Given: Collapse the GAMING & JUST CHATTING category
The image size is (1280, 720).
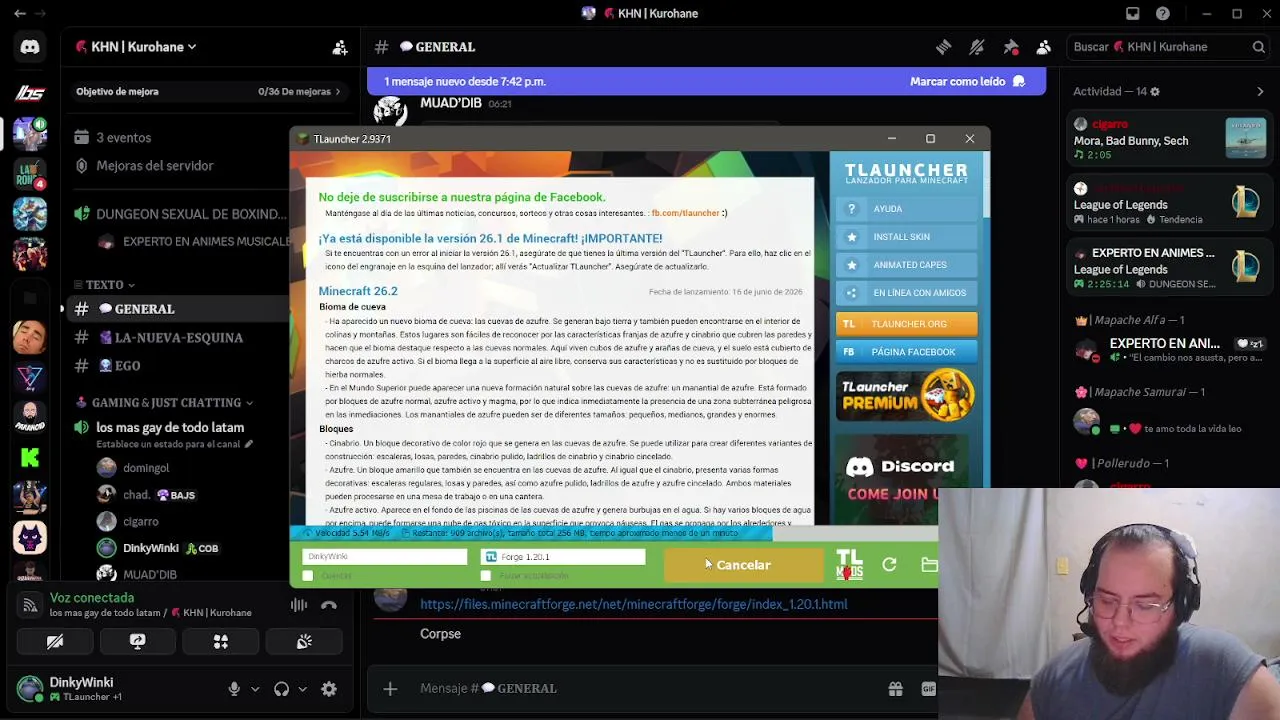Looking at the screenshot, I should pyautogui.click(x=165, y=402).
